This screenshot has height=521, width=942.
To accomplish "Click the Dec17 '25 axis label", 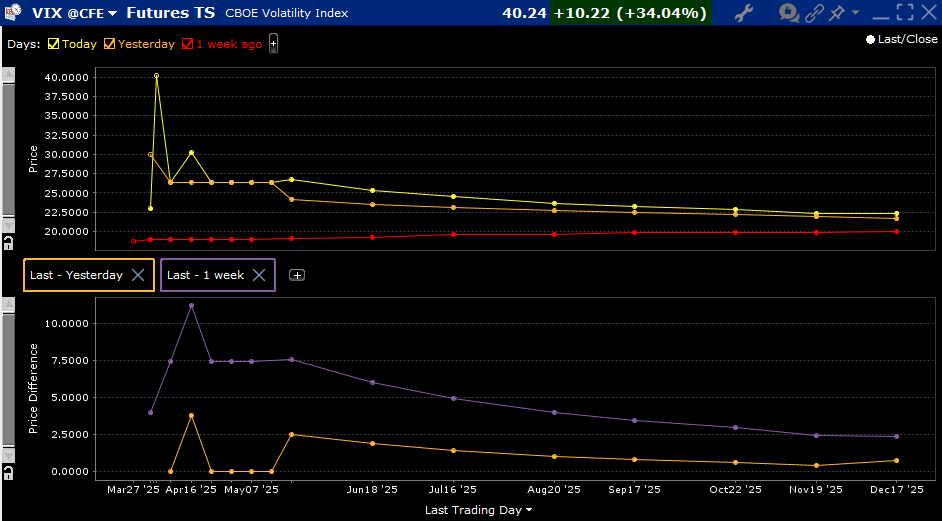I will 897,490.
